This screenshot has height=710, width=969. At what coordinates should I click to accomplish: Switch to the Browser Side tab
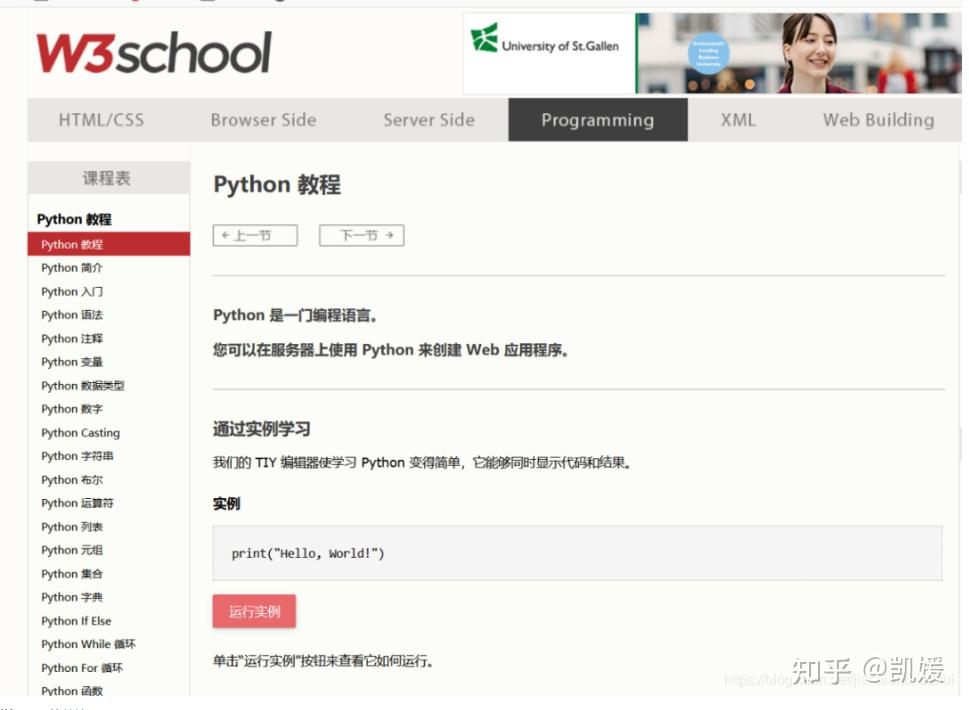(x=263, y=119)
